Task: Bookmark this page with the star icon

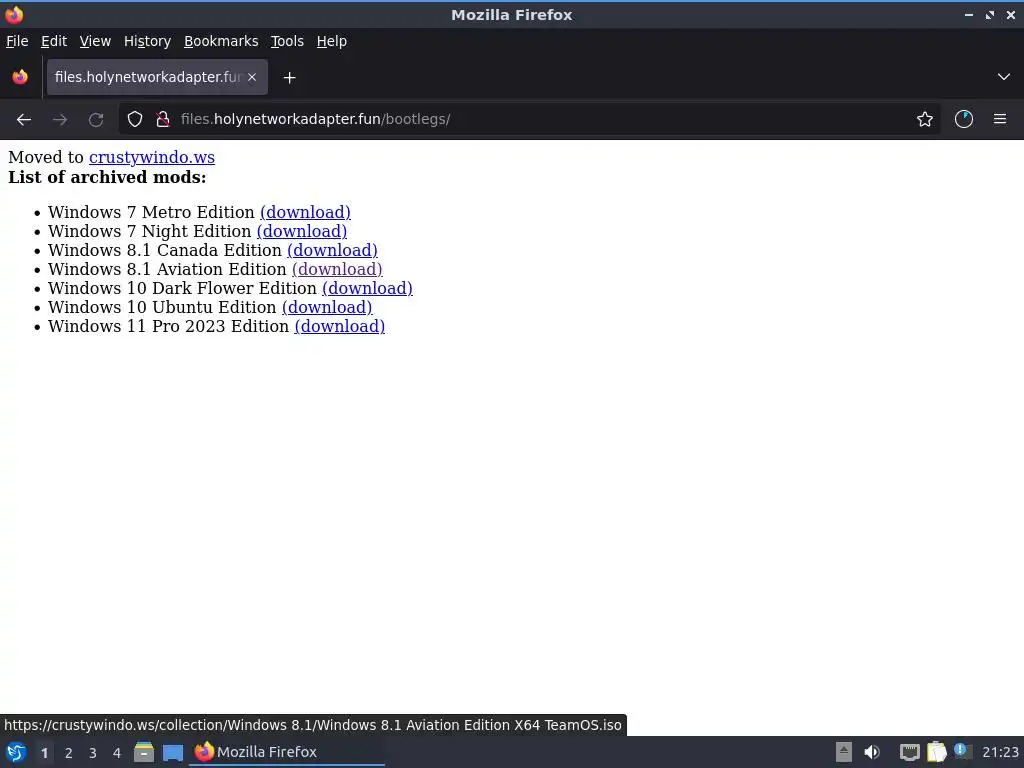Action: (925, 120)
